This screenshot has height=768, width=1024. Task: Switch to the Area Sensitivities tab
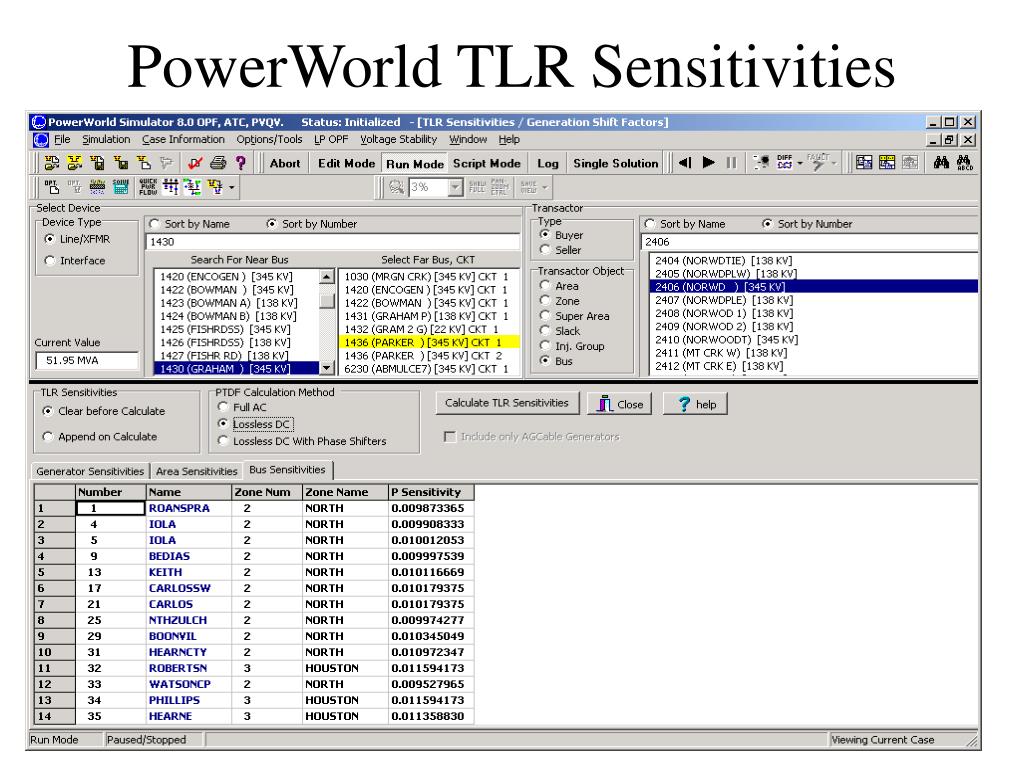196,471
